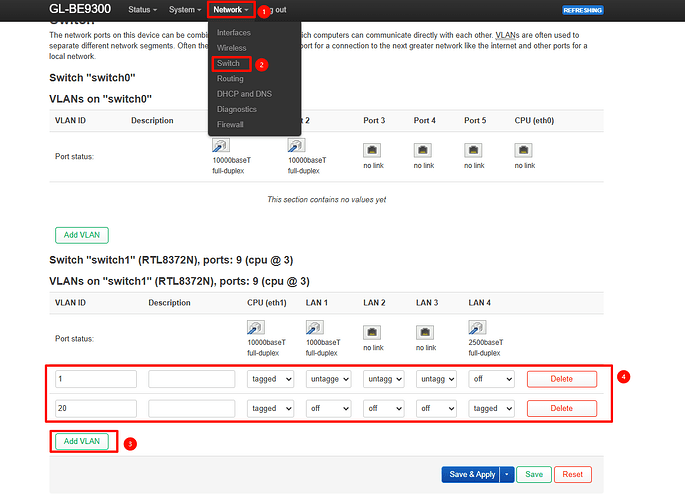
Task: Click switch0 CPU (eth0) port icon
Action: coord(524,150)
